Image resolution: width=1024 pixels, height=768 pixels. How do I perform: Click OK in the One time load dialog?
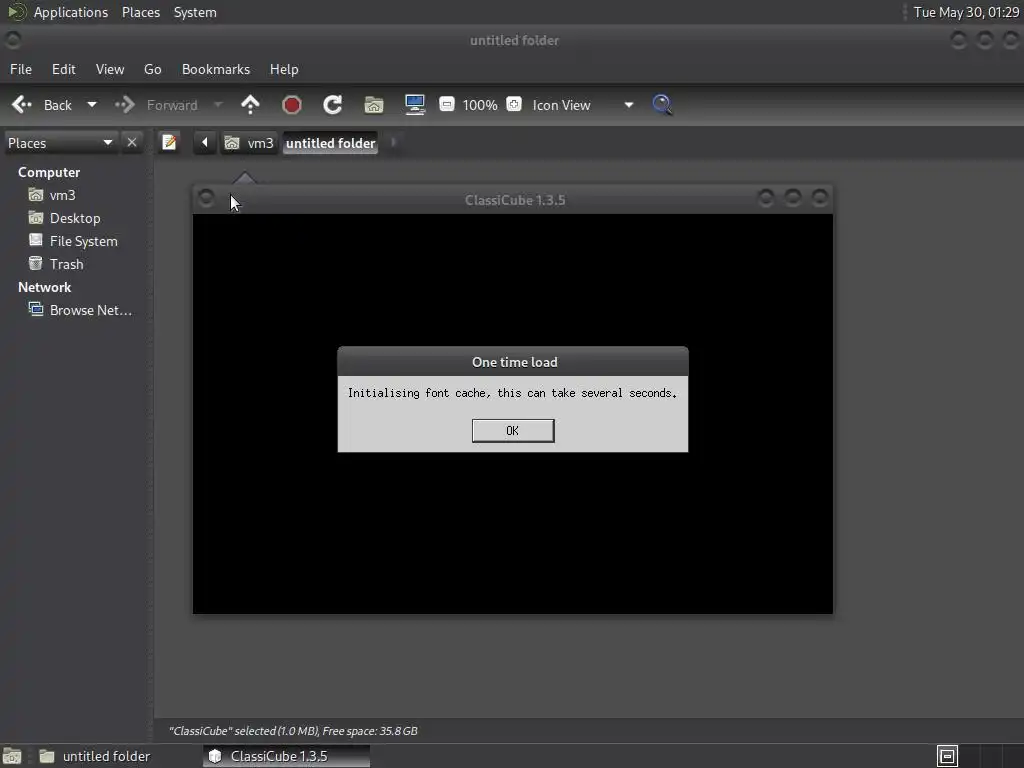point(513,431)
